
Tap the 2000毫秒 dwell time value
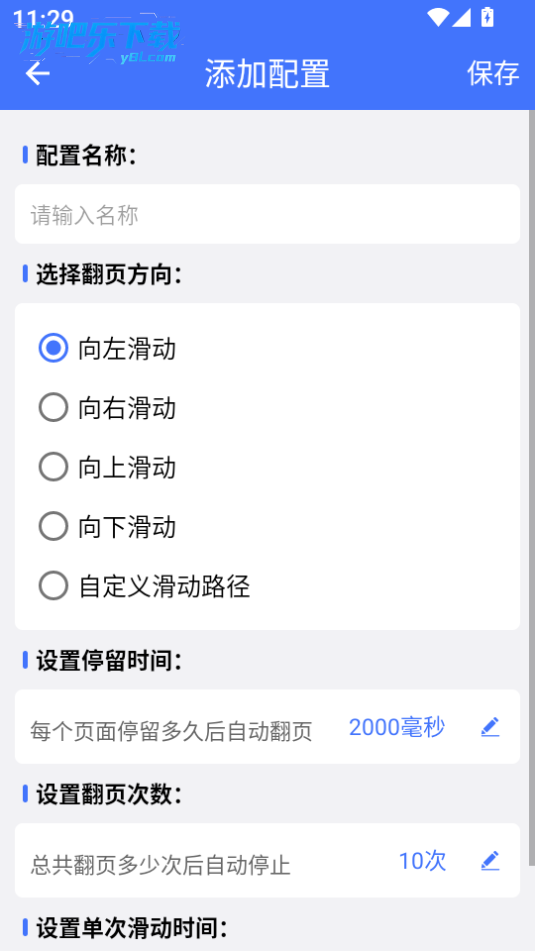pyautogui.click(x=397, y=727)
